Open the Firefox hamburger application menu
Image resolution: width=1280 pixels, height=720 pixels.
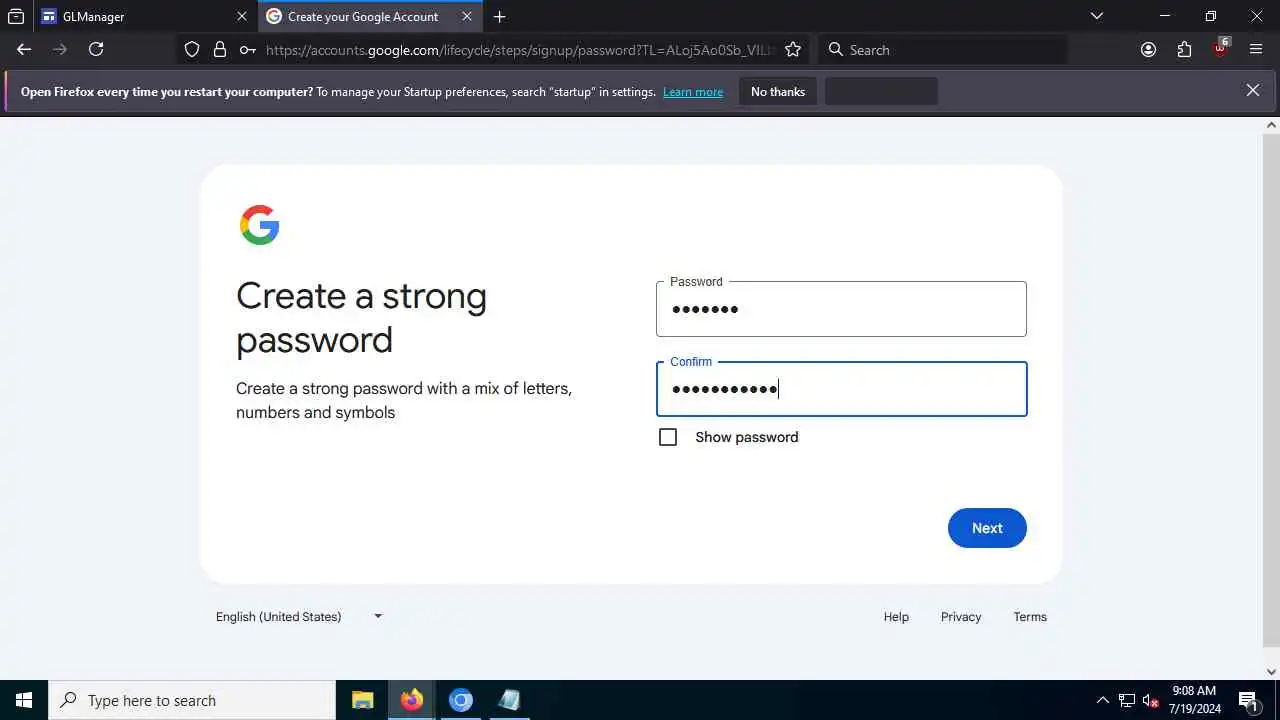pyautogui.click(x=1256, y=49)
